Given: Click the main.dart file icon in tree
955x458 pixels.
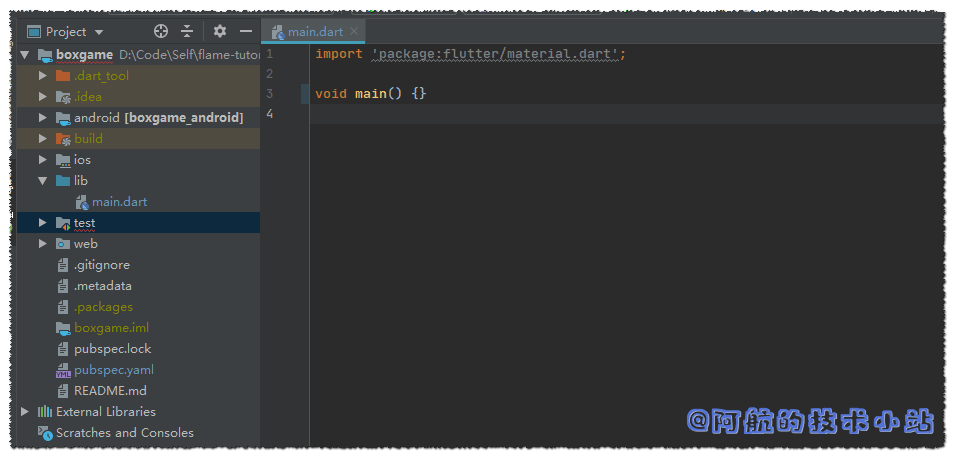Looking at the screenshot, I should click(82, 202).
